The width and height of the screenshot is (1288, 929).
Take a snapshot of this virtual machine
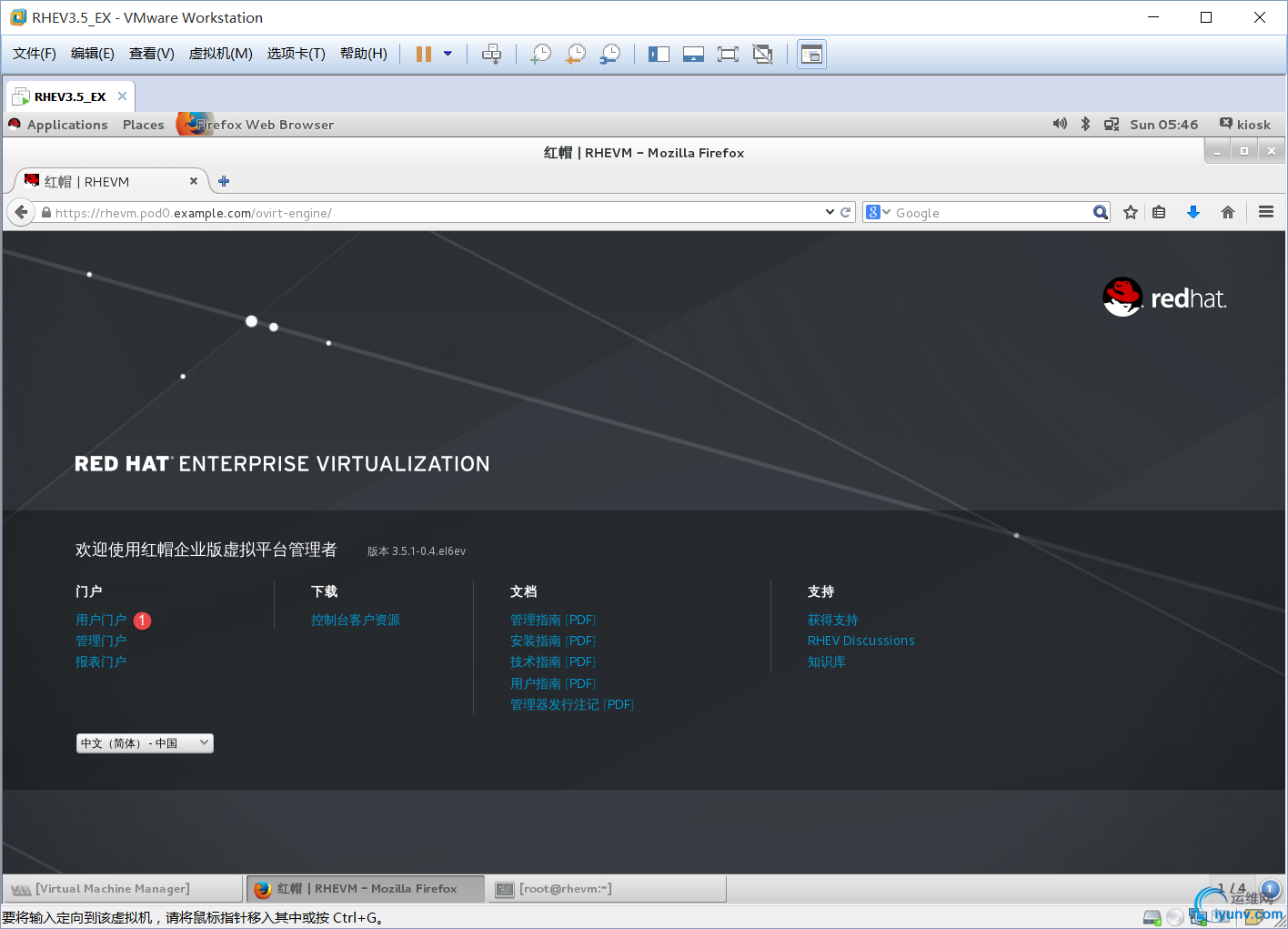coord(541,54)
